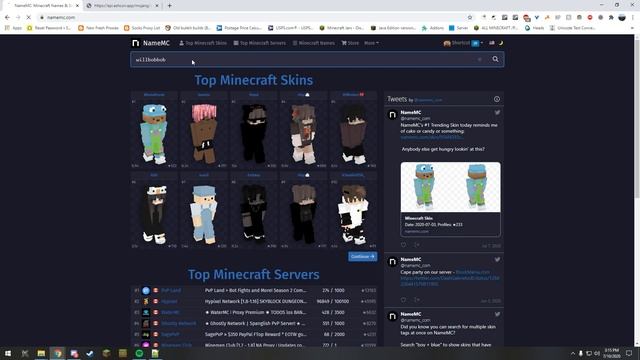This screenshot has width=640, height=360.
Task: Open the Heads bookmark
Action: [535, 28]
